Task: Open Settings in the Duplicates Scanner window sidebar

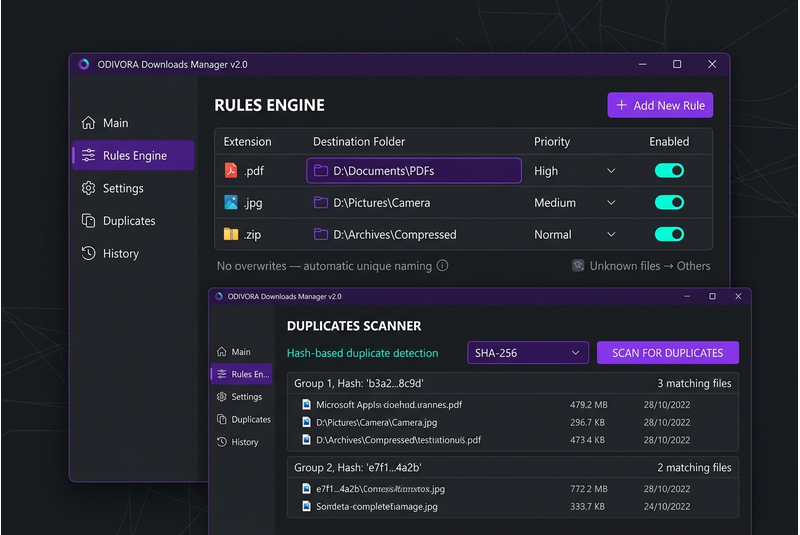Action: click(239, 396)
